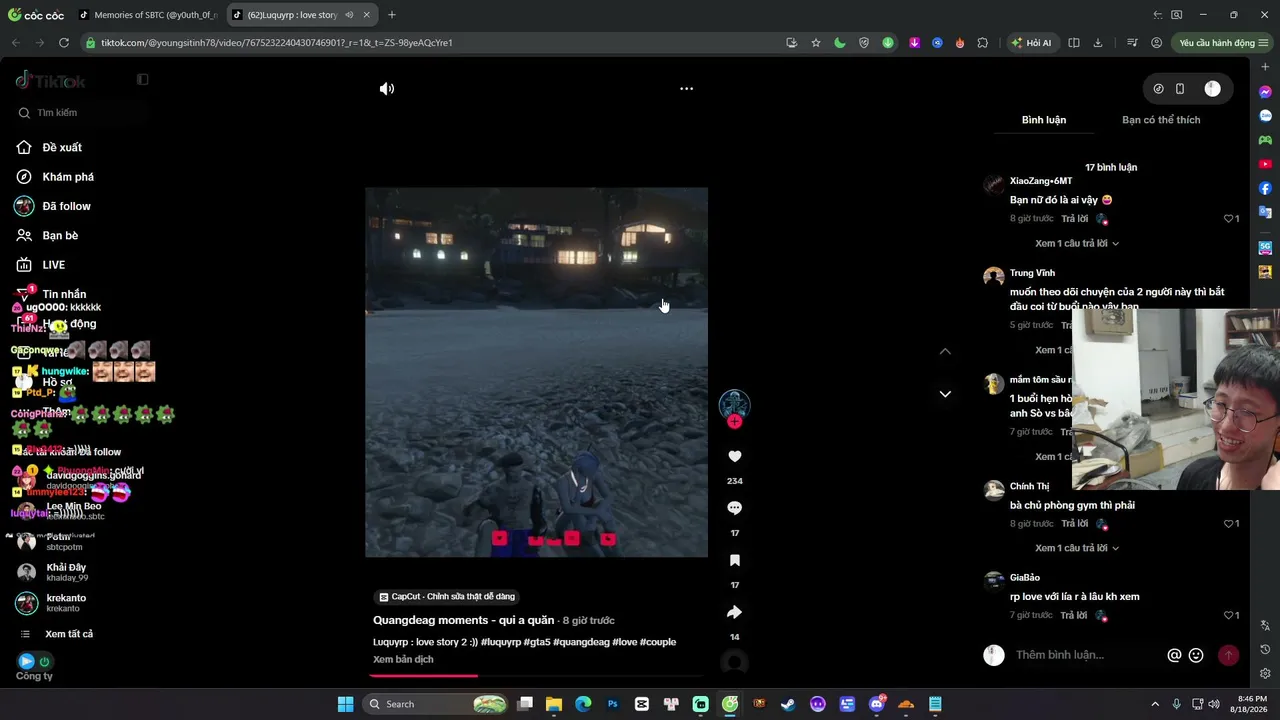
Task: Post comment with the red arrow button
Action: tap(1228, 656)
